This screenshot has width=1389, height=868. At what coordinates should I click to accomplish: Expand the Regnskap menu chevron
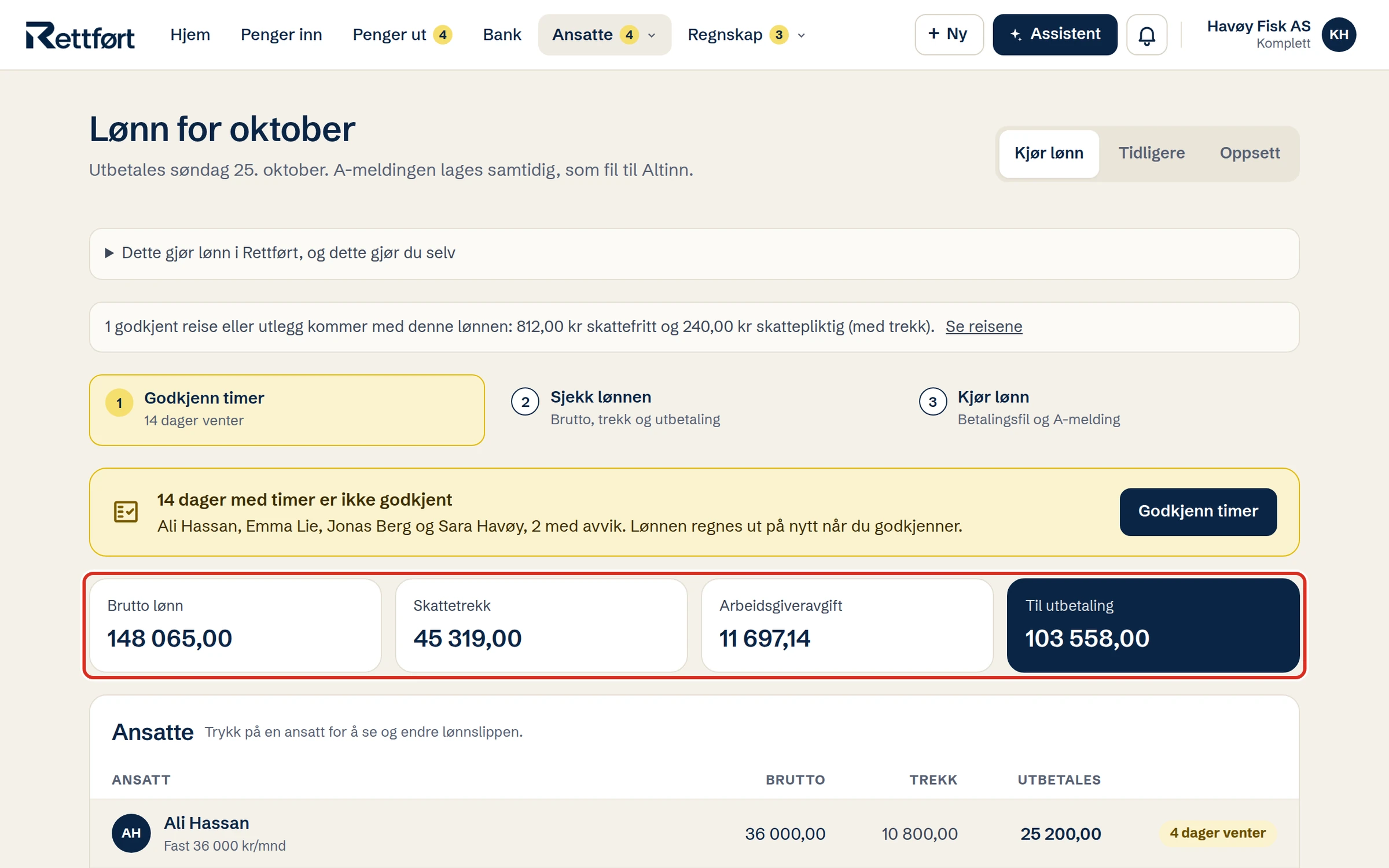(802, 35)
